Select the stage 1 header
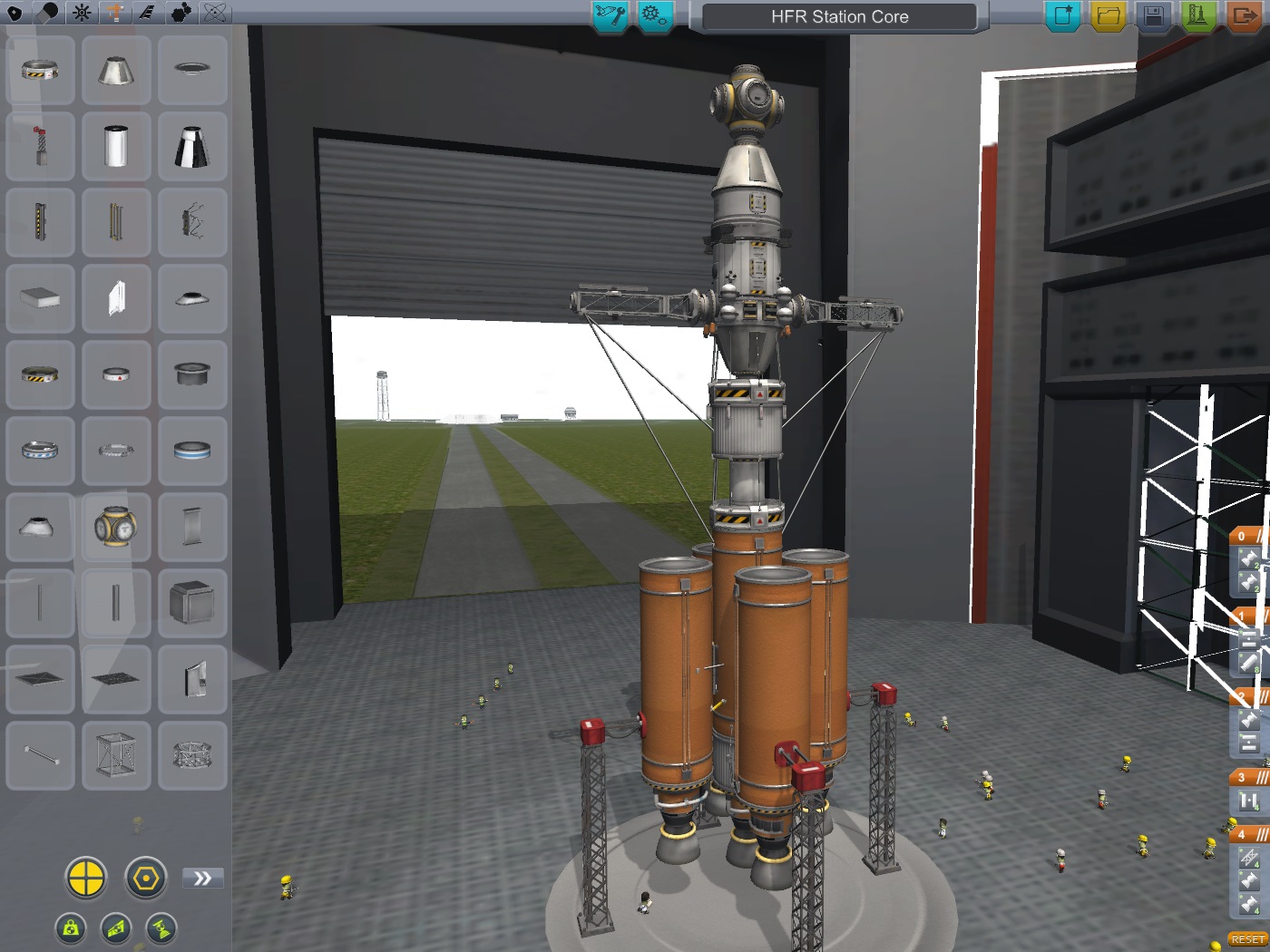The height and width of the screenshot is (952, 1270). pos(1250,617)
